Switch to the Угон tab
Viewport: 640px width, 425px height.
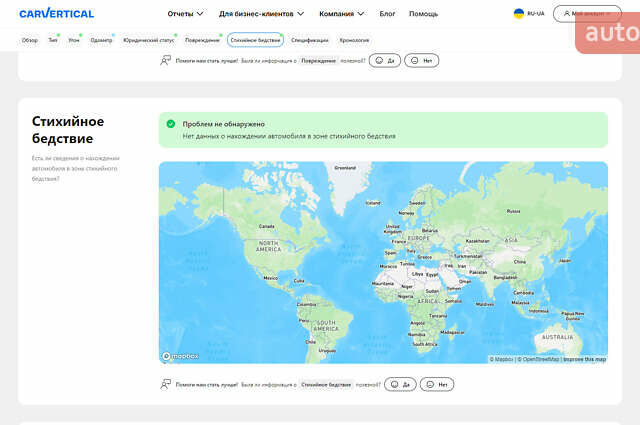pos(74,40)
